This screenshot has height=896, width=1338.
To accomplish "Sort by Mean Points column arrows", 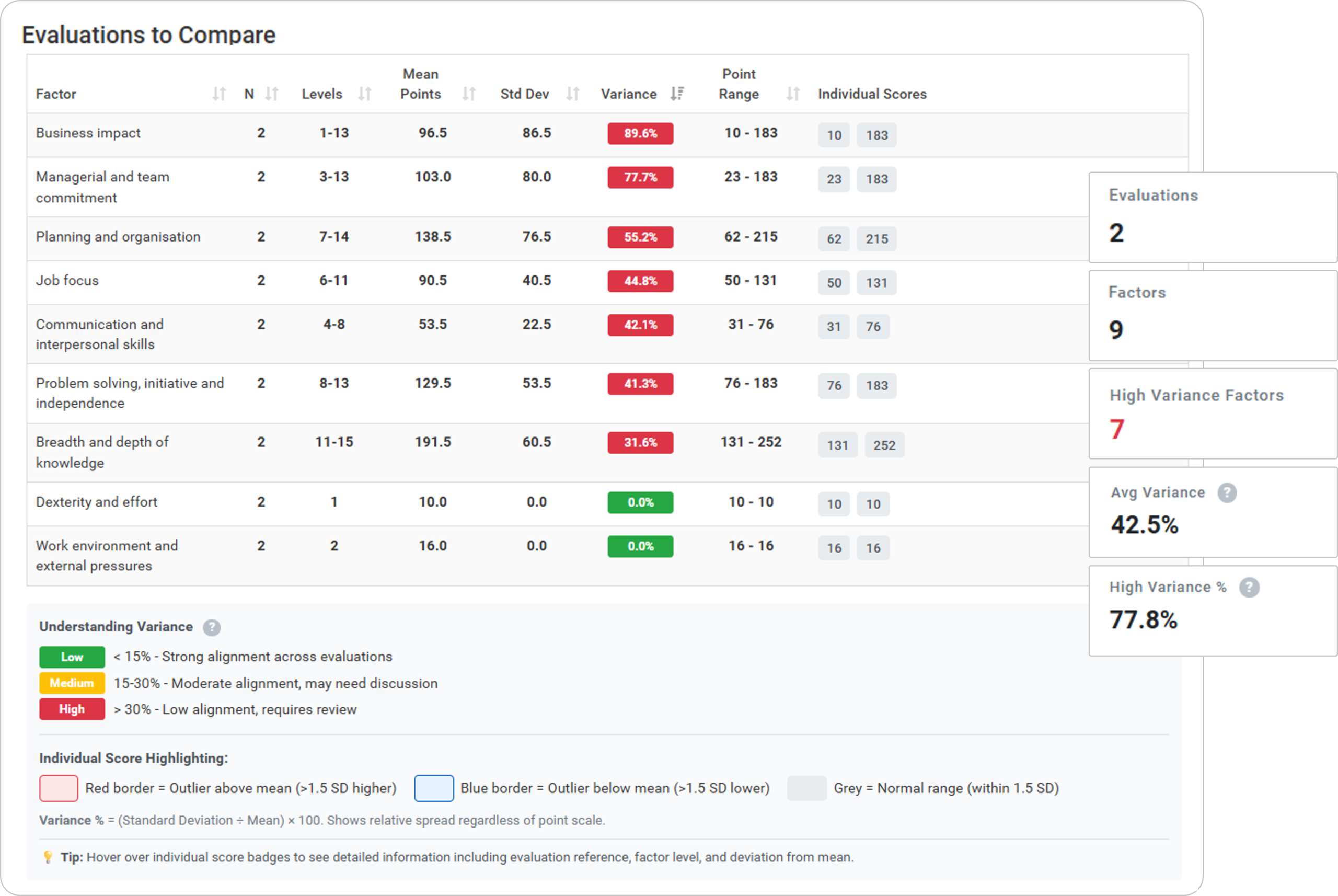I will (469, 94).
